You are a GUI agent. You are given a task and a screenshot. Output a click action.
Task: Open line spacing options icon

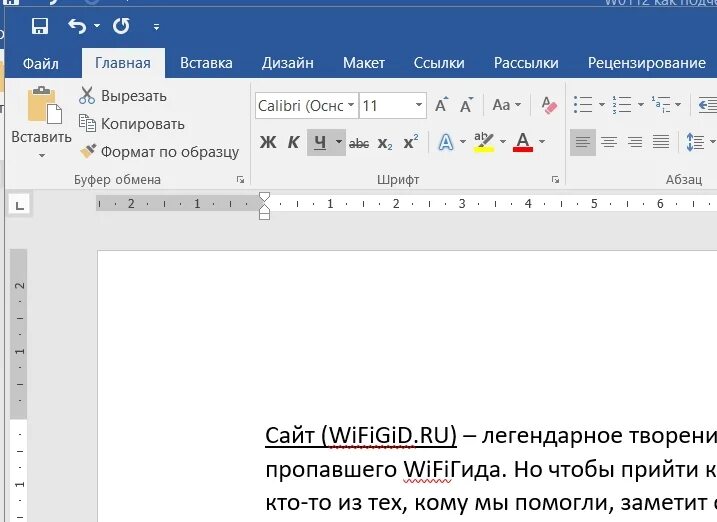pos(695,143)
